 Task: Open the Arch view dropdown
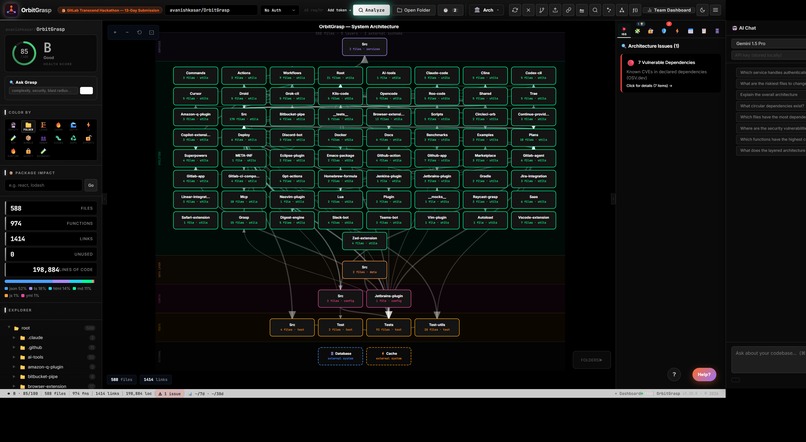(x=486, y=10)
